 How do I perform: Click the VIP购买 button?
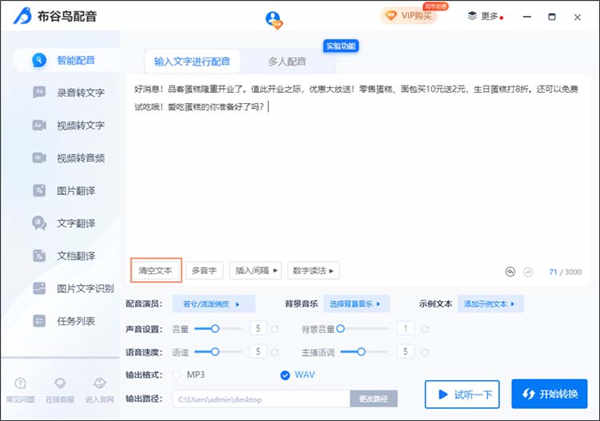coord(409,16)
